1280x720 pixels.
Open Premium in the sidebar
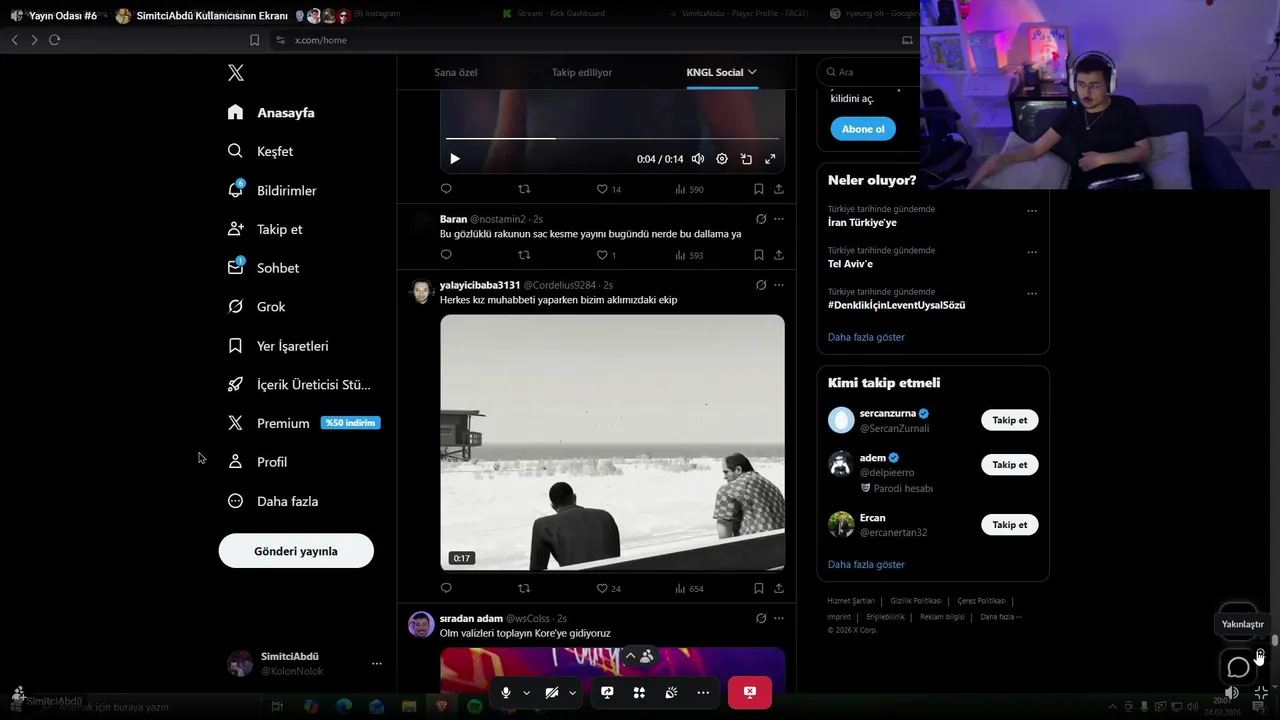pyautogui.click(x=303, y=423)
